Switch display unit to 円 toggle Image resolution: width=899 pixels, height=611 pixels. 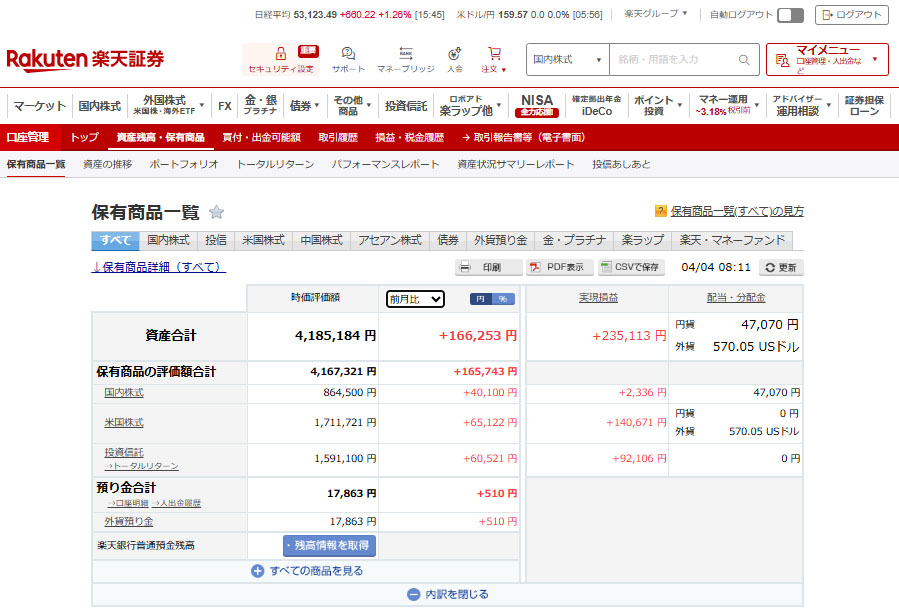point(481,299)
